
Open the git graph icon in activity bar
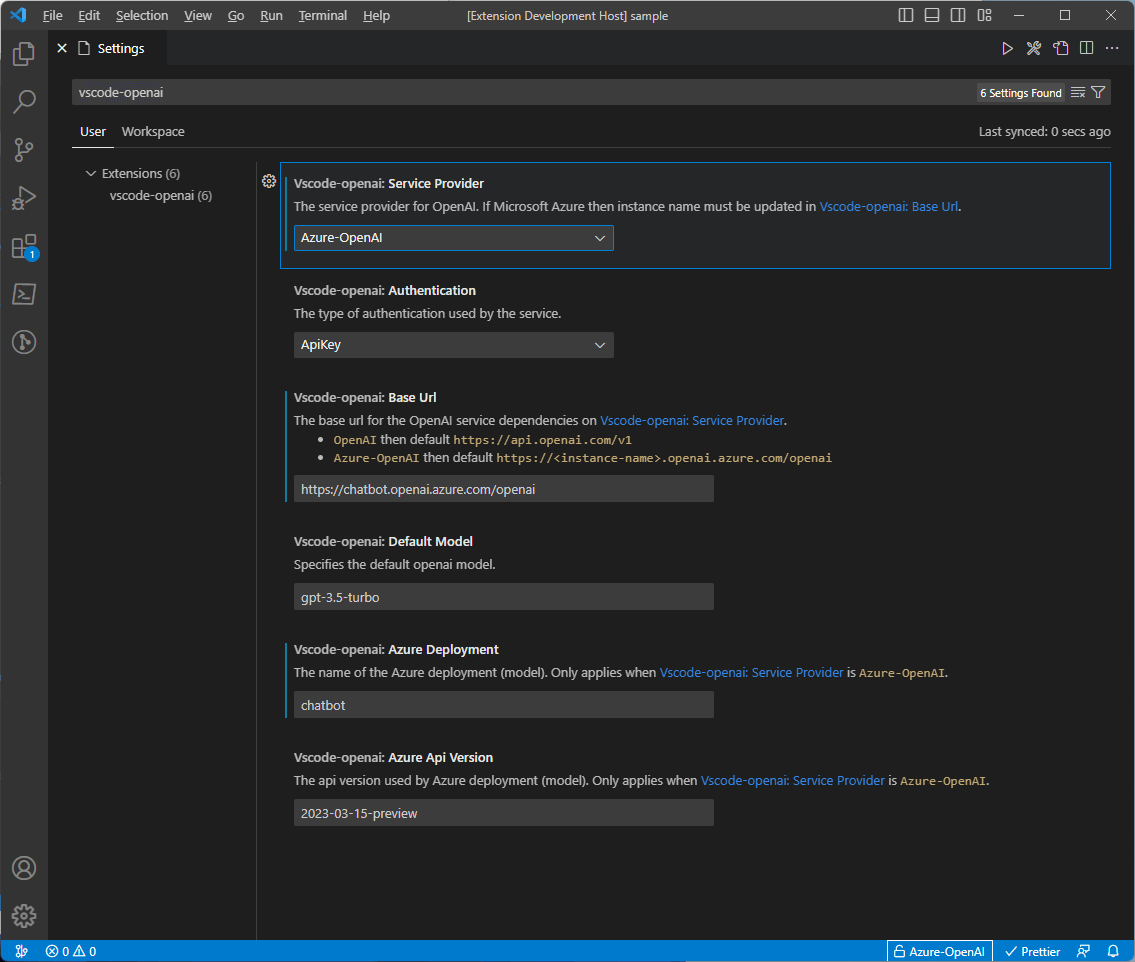coord(24,342)
